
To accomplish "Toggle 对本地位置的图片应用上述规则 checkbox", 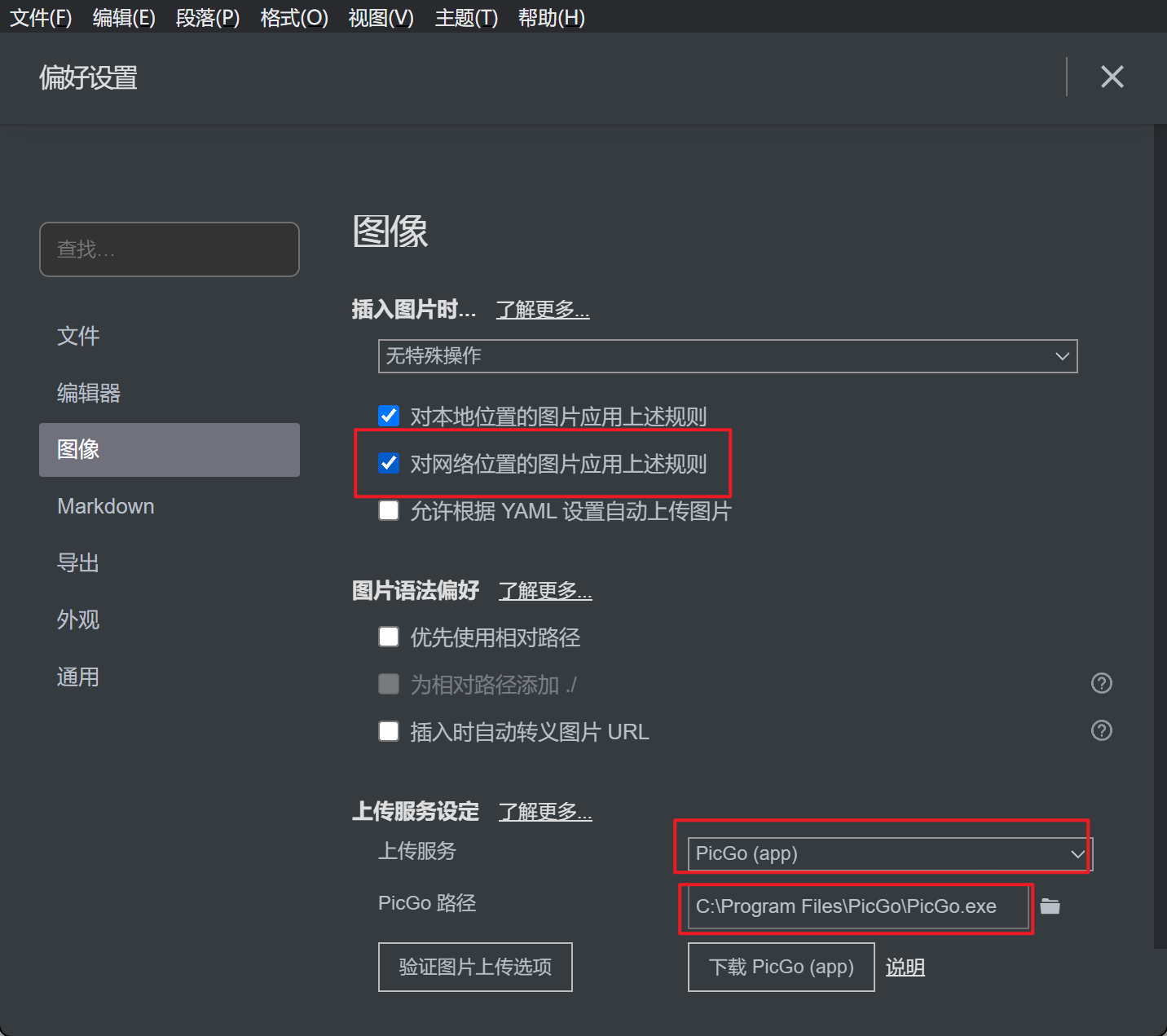I will pos(389,416).
